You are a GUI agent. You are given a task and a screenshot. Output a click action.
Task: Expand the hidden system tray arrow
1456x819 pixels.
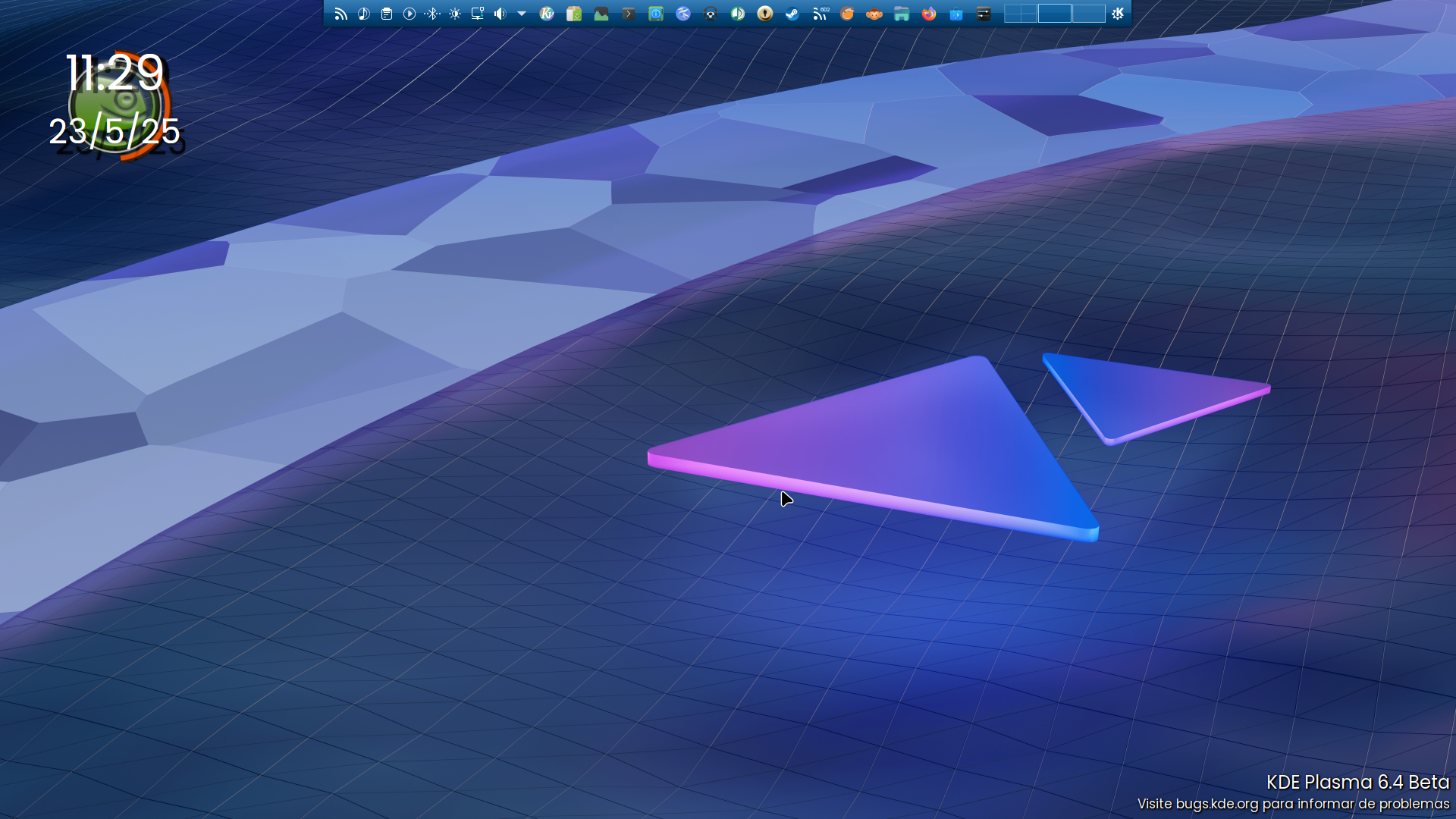(522, 14)
